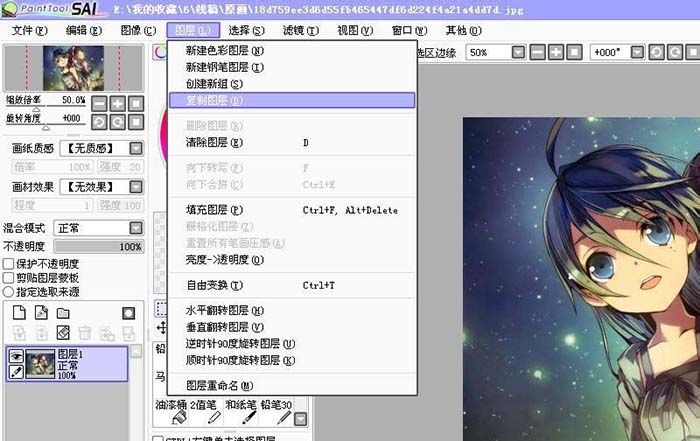Screen dimensions: 700x441
Task: Choose 水平翻转图层 from the layer menu
Action: tap(292, 310)
